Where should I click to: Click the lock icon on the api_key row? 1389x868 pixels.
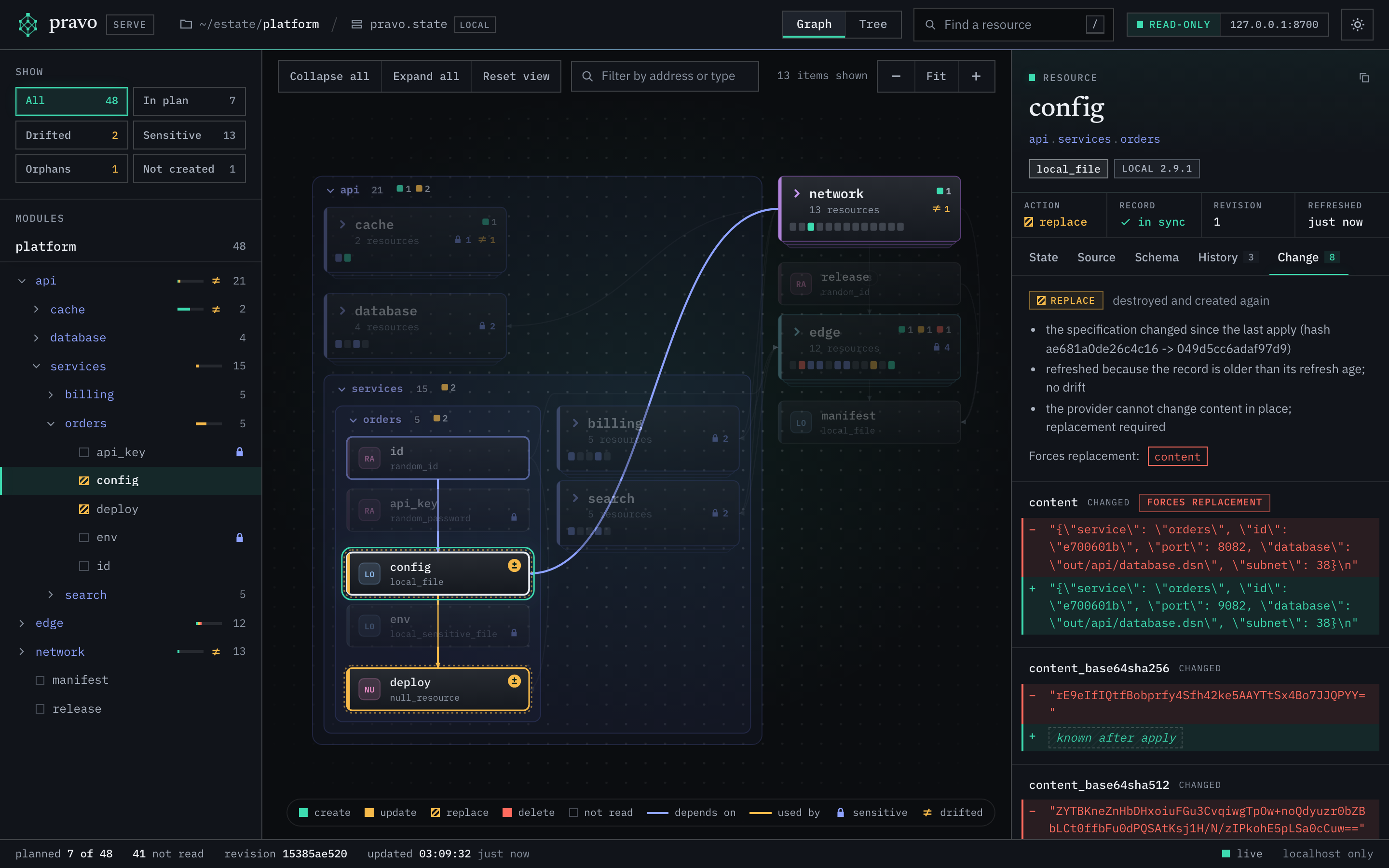[x=239, y=452]
